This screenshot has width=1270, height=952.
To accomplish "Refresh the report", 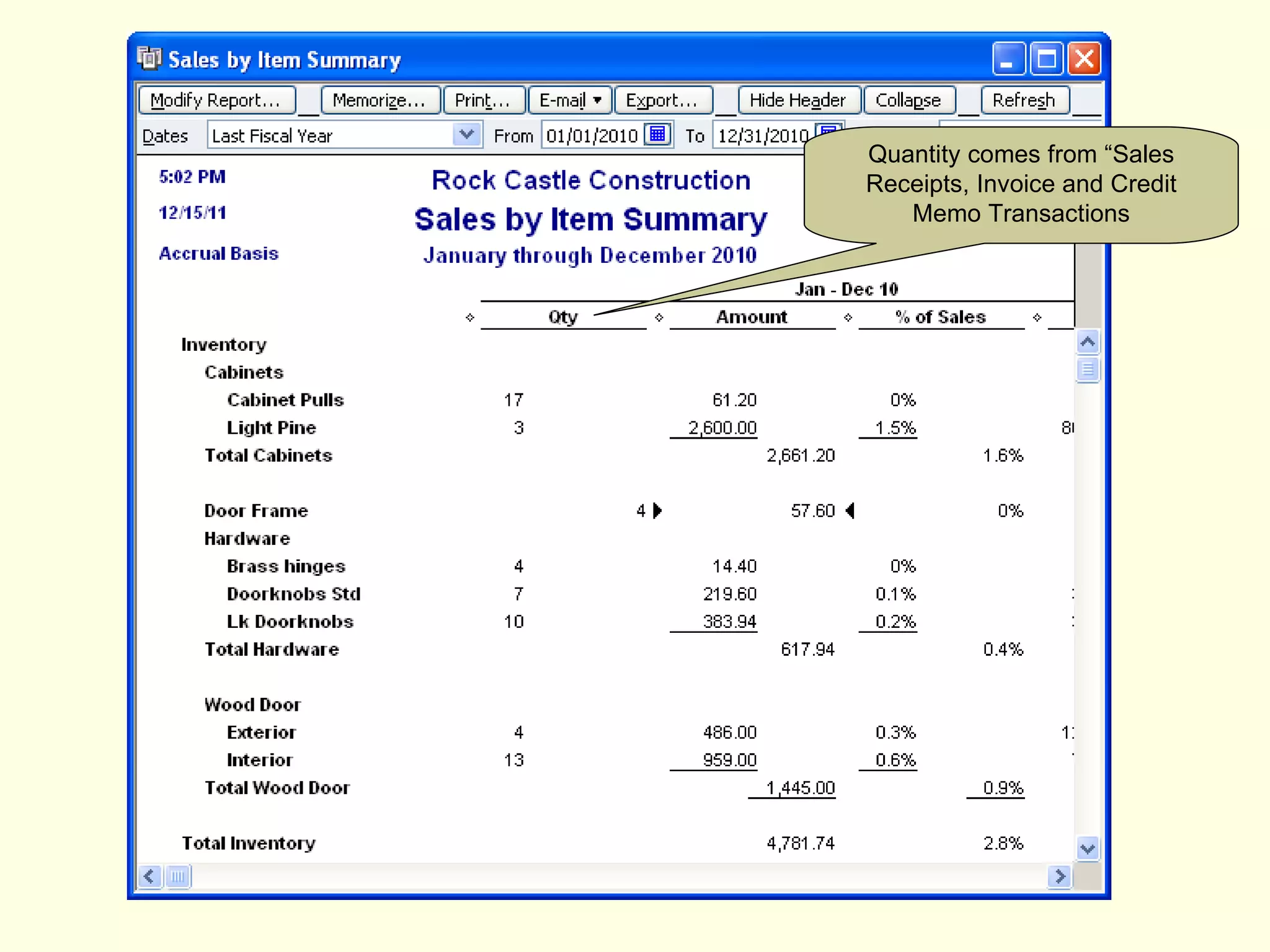I will tap(1024, 100).
